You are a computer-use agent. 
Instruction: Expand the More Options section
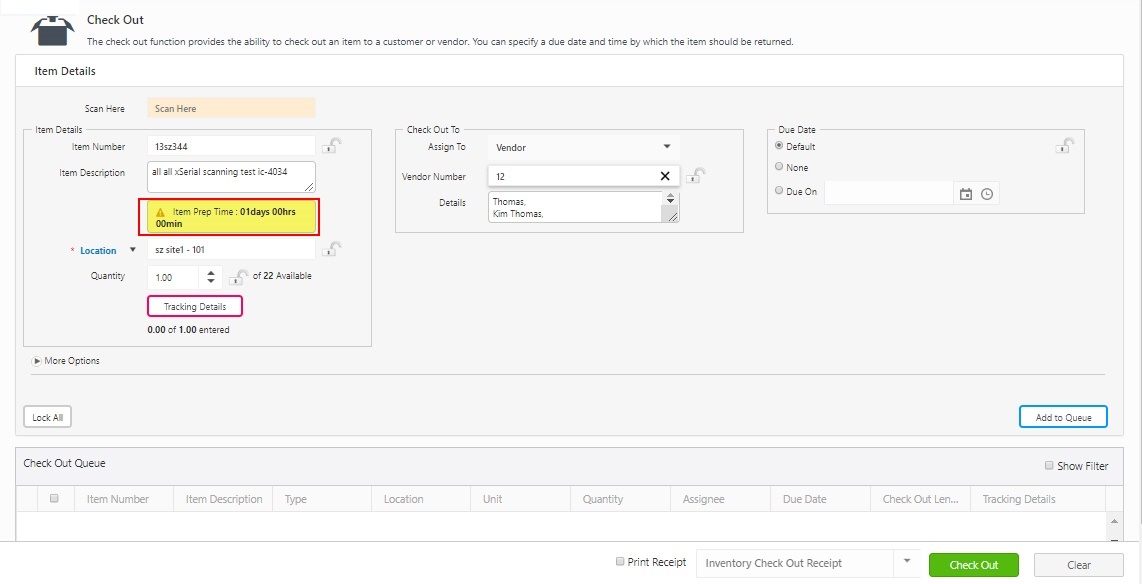37,361
